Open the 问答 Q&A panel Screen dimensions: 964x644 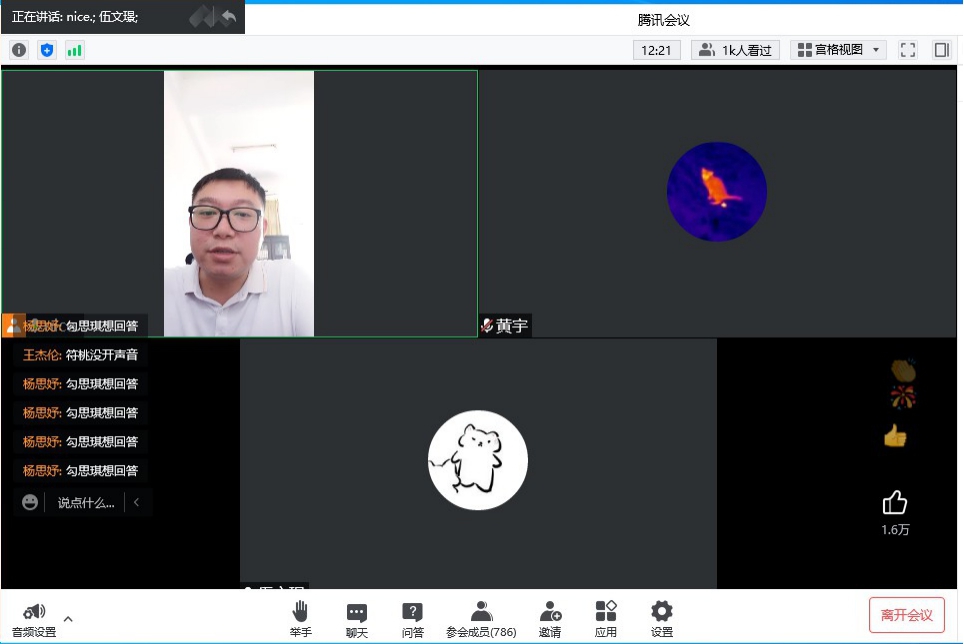click(412, 618)
